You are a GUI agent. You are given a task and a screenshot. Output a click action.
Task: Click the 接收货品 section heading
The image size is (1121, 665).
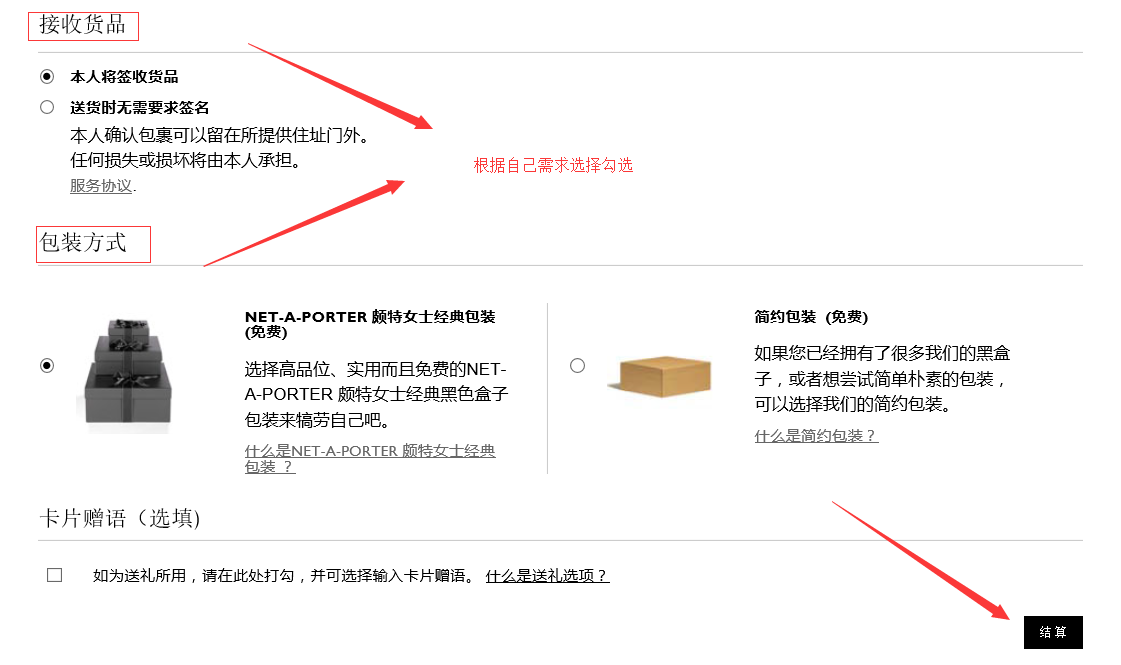pyautogui.click(x=82, y=24)
